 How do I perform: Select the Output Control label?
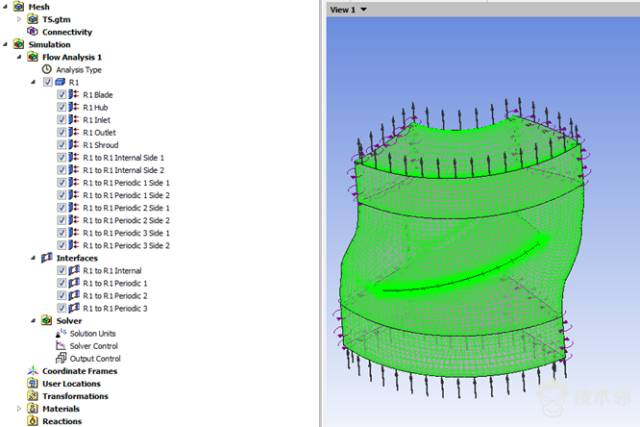pos(95,359)
